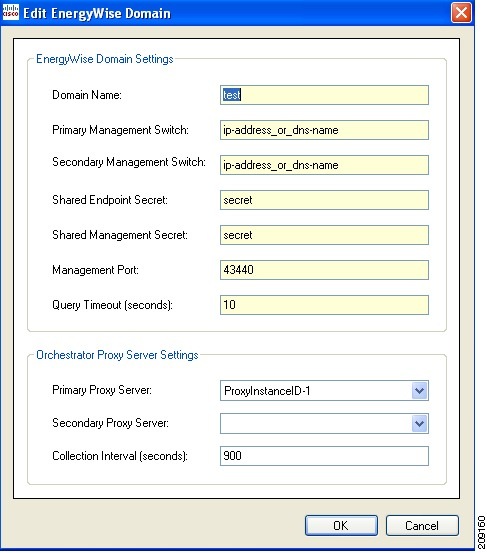Focus the Shared Management Secret field
487x553 pixels.
pyautogui.click(x=324, y=235)
